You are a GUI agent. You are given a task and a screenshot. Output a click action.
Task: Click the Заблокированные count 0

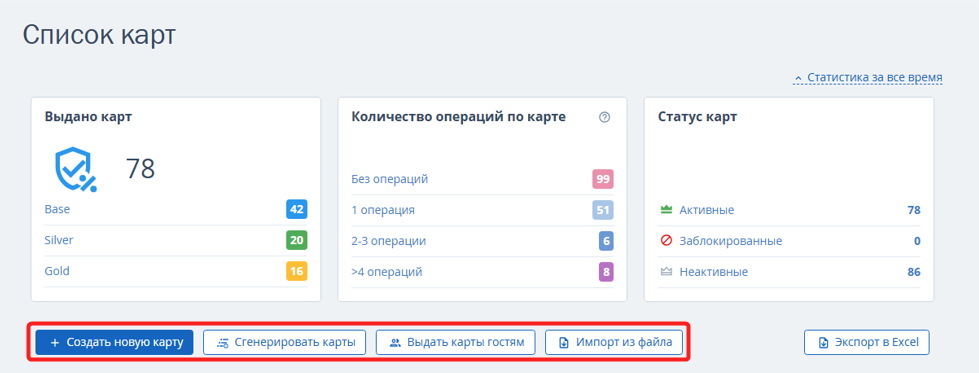pyautogui.click(x=917, y=241)
